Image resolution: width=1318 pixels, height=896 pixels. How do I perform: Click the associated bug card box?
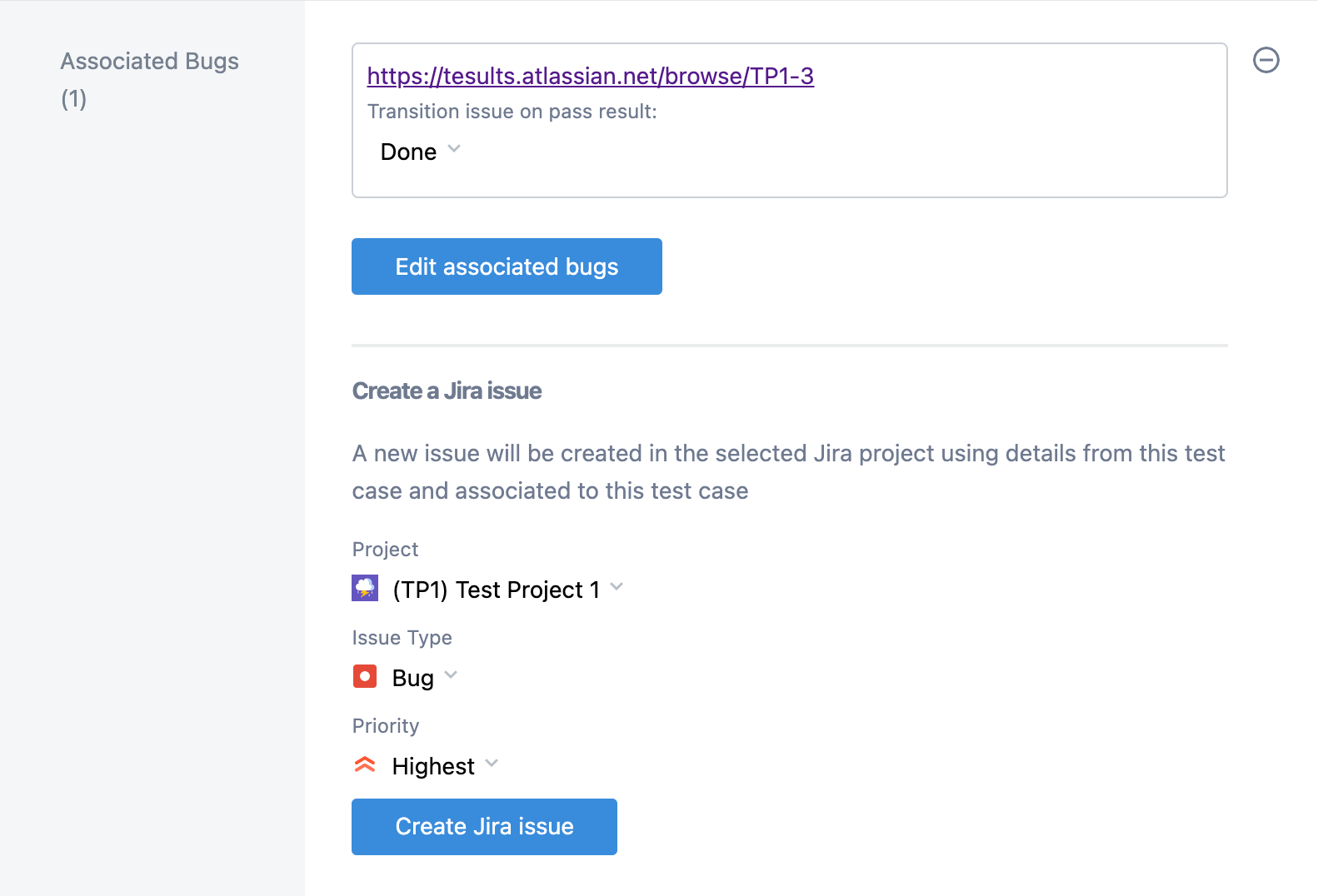tap(790, 120)
